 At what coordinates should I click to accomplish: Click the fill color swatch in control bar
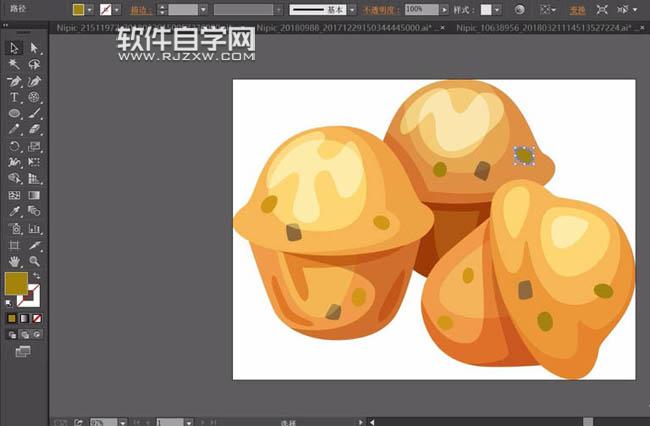tap(78, 10)
